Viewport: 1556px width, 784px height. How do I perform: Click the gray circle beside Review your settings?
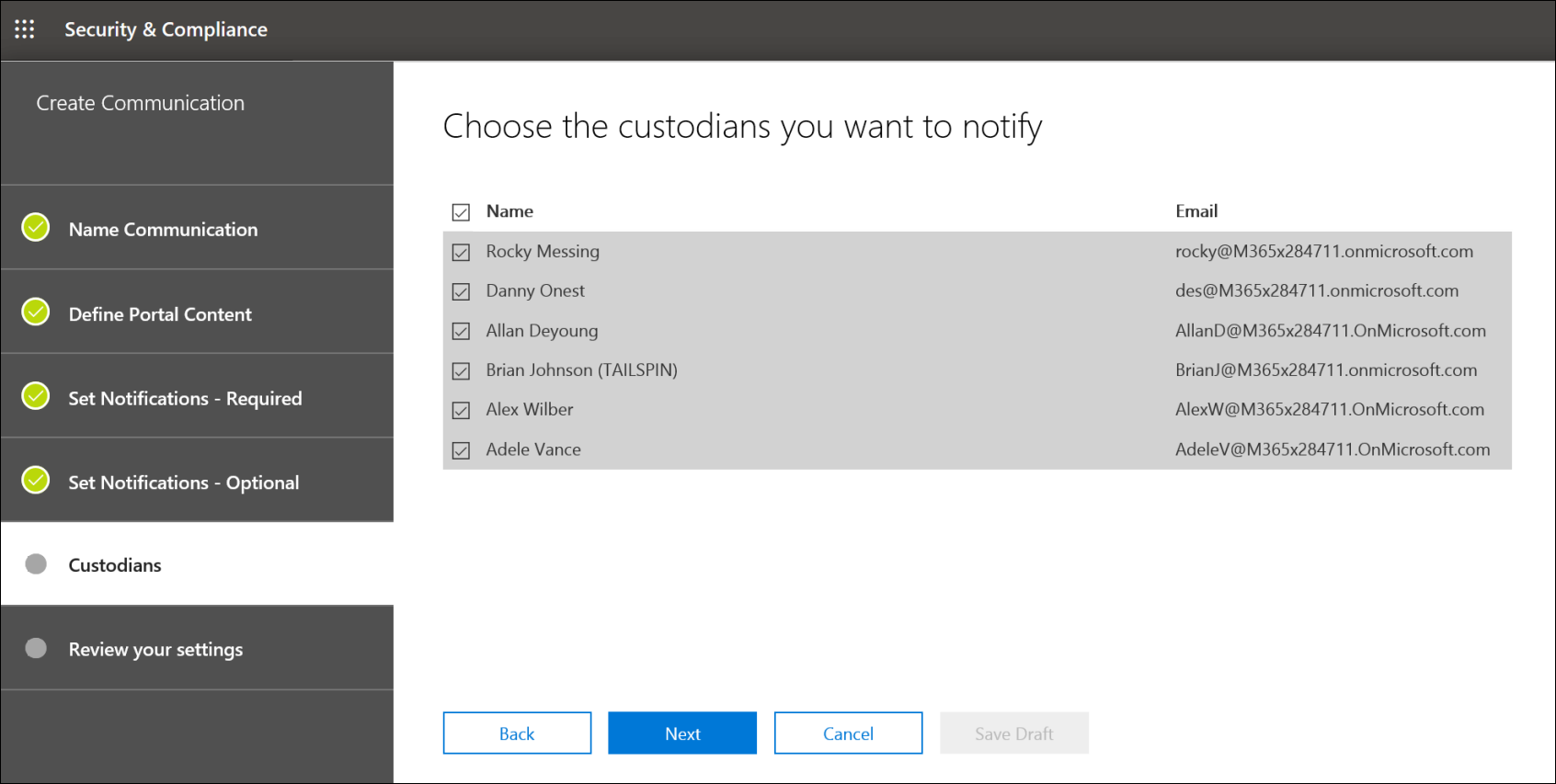(36, 648)
